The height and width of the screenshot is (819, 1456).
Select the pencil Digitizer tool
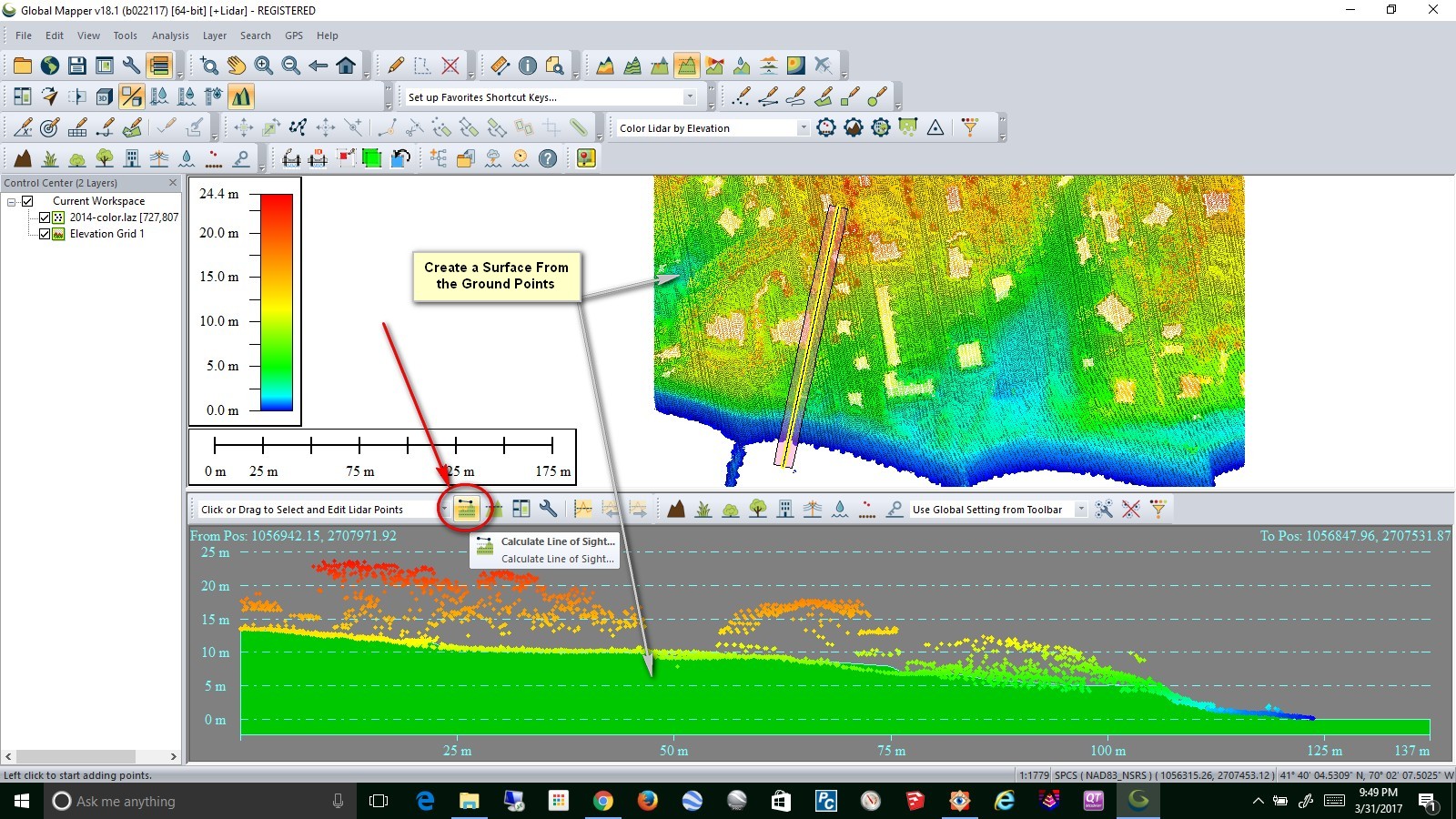pyautogui.click(x=396, y=66)
